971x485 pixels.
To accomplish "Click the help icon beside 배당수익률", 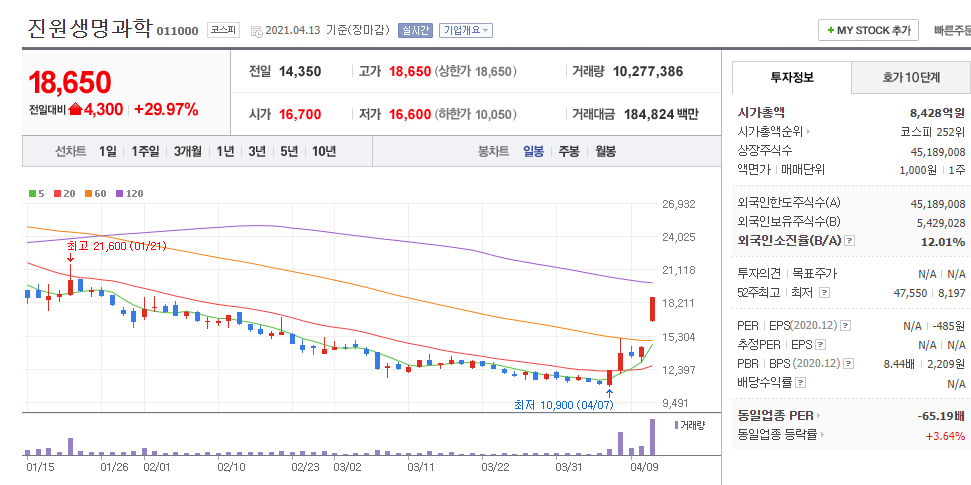I will (x=800, y=383).
